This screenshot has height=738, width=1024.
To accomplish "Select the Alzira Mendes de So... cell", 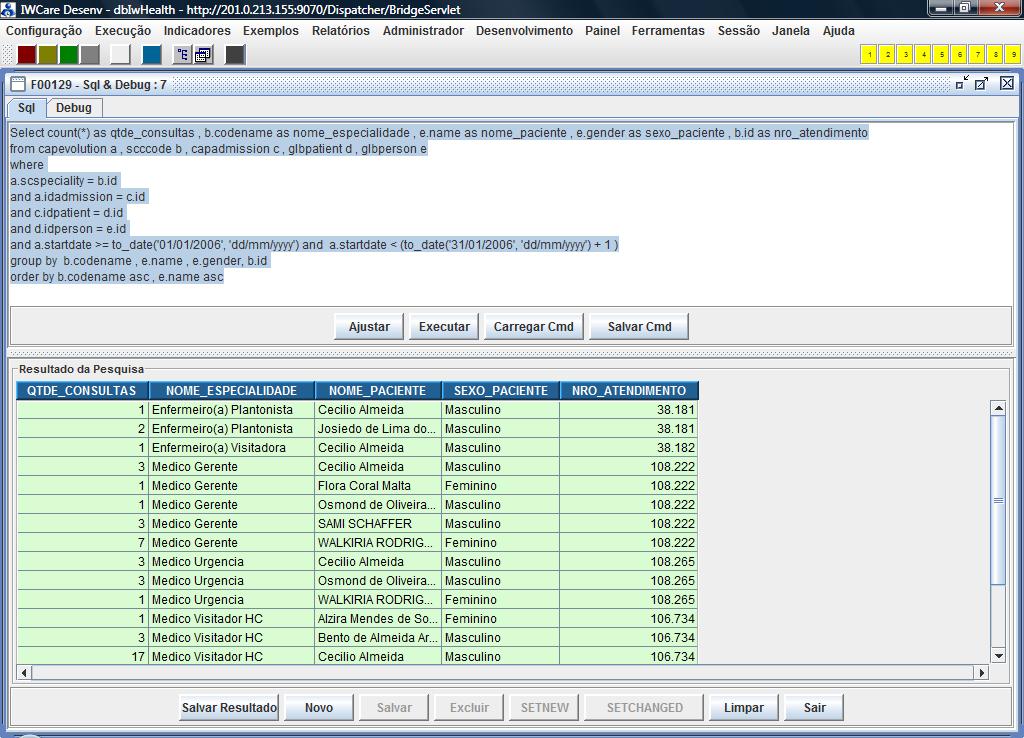I will tap(378, 618).
